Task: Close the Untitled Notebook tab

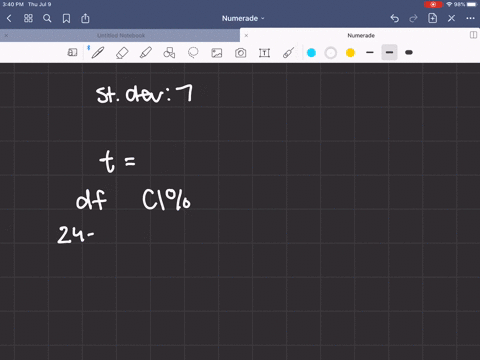Action: [x=6, y=35]
